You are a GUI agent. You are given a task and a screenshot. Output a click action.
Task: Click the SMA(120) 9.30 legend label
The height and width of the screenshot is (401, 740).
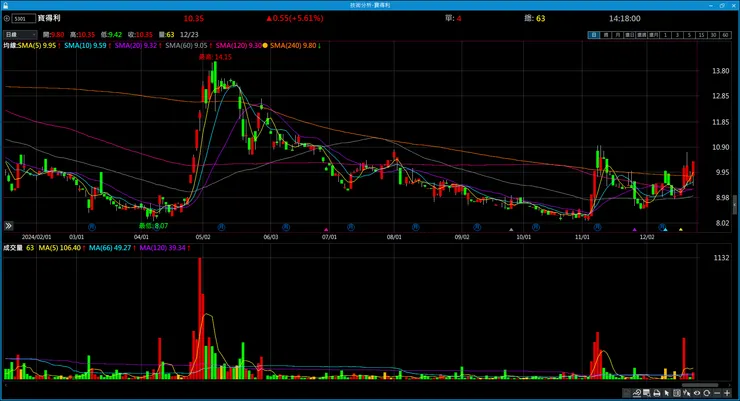coord(239,45)
